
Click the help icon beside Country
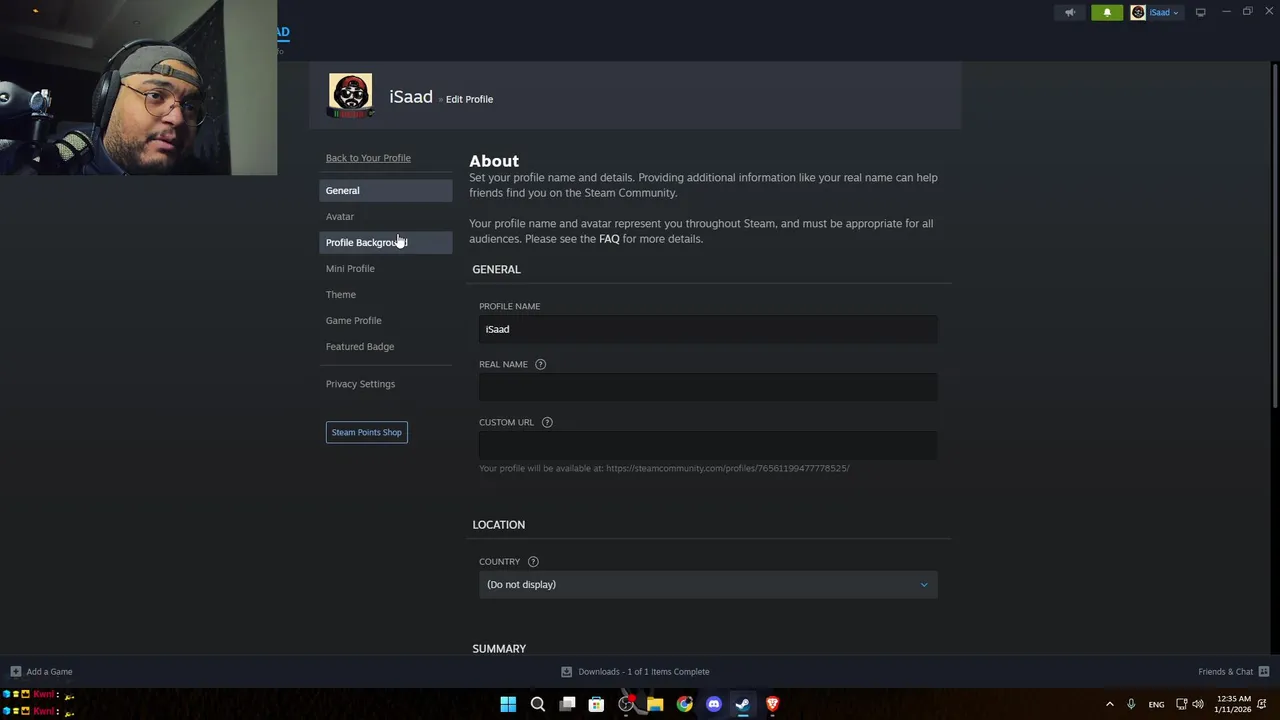click(533, 562)
